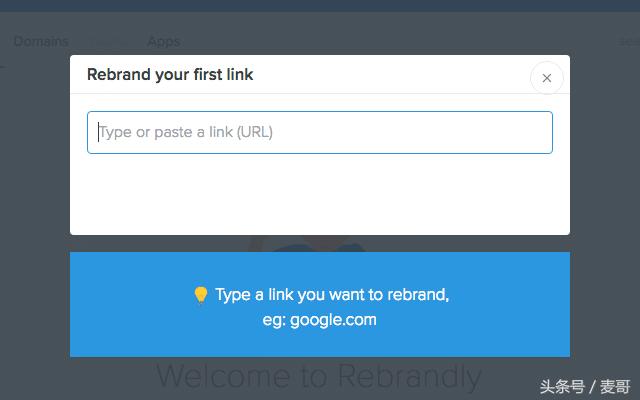
Task: Click the Rebrand your first link title
Action: [x=170, y=74]
